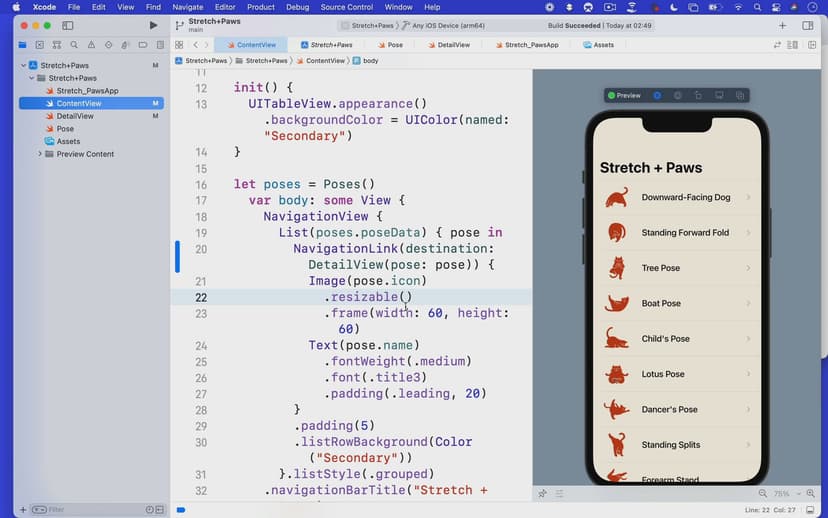Click the Run (play) button
Image resolution: width=828 pixels, height=518 pixels.
point(153,25)
